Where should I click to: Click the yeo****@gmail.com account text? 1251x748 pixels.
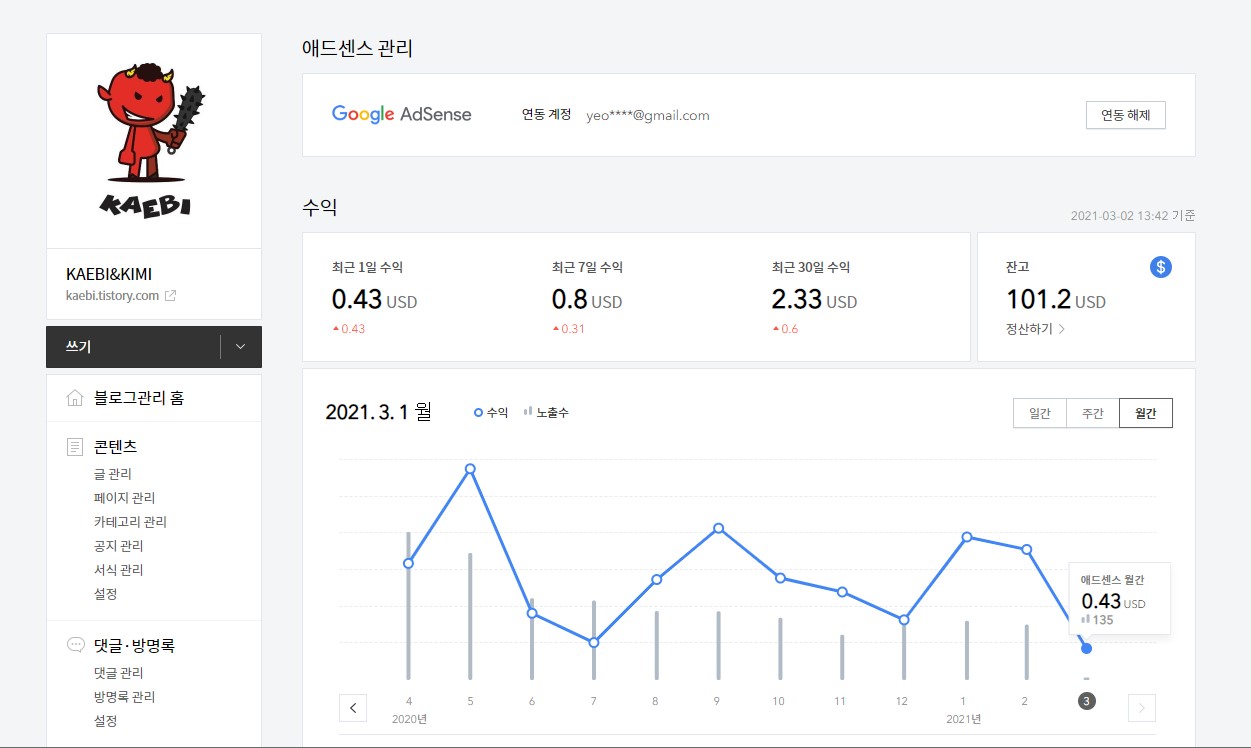pyautogui.click(x=648, y=115)
